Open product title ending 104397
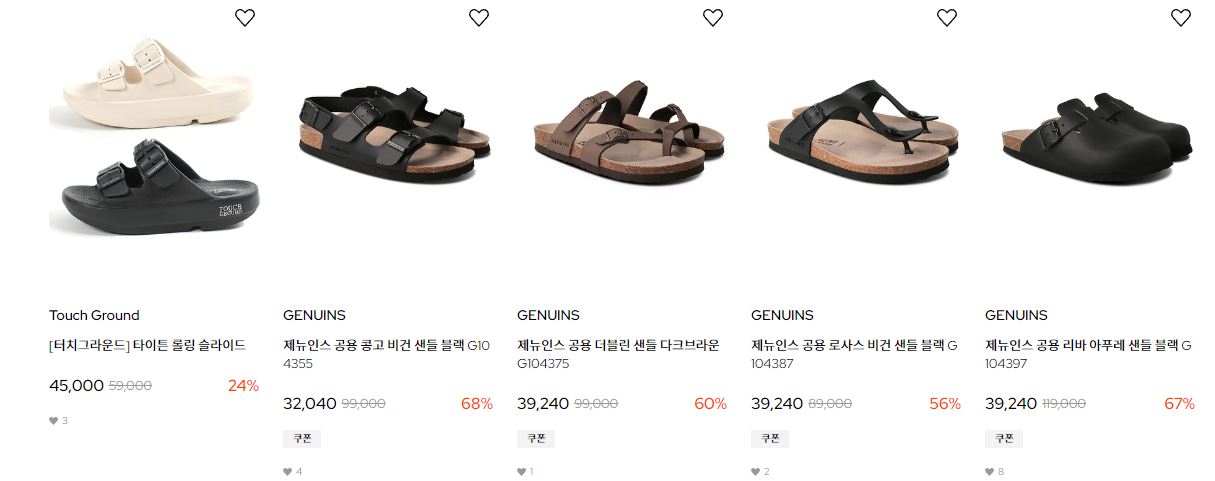This screenshot has height=481, width=1215. click(1088, 354)
